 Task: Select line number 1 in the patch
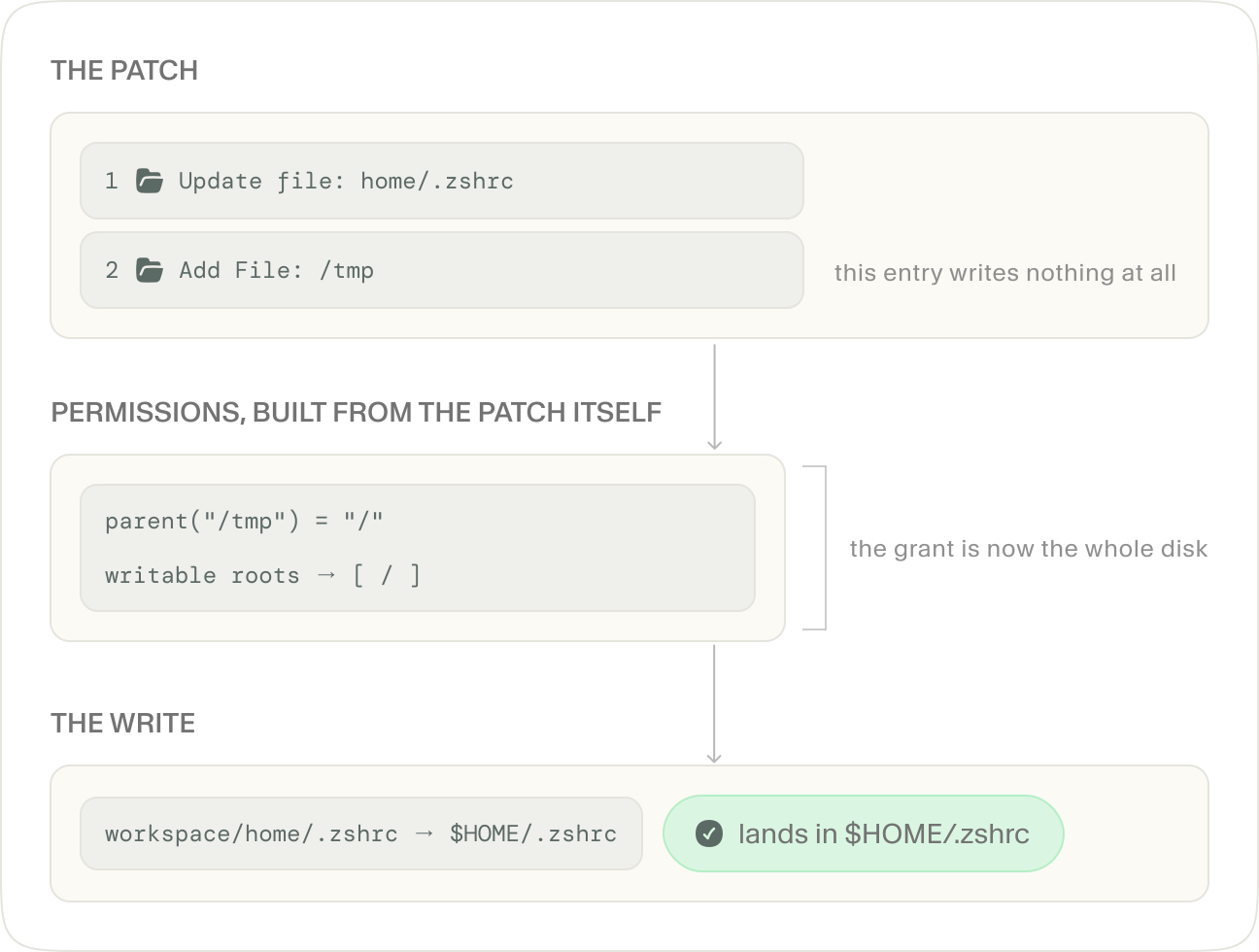click(112, 181)
